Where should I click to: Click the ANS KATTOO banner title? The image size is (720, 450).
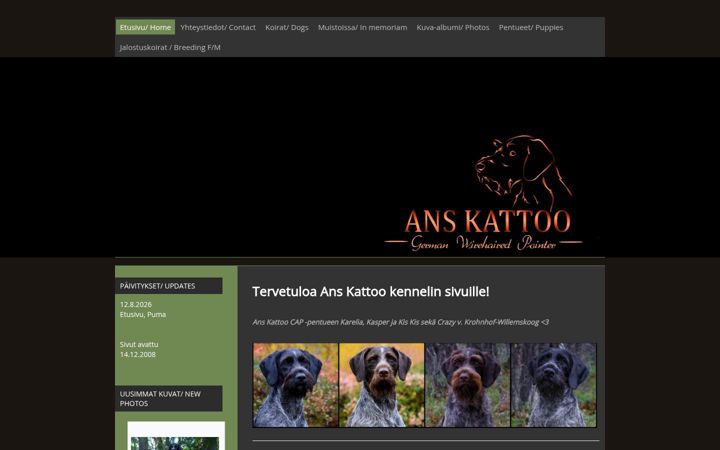487,221
